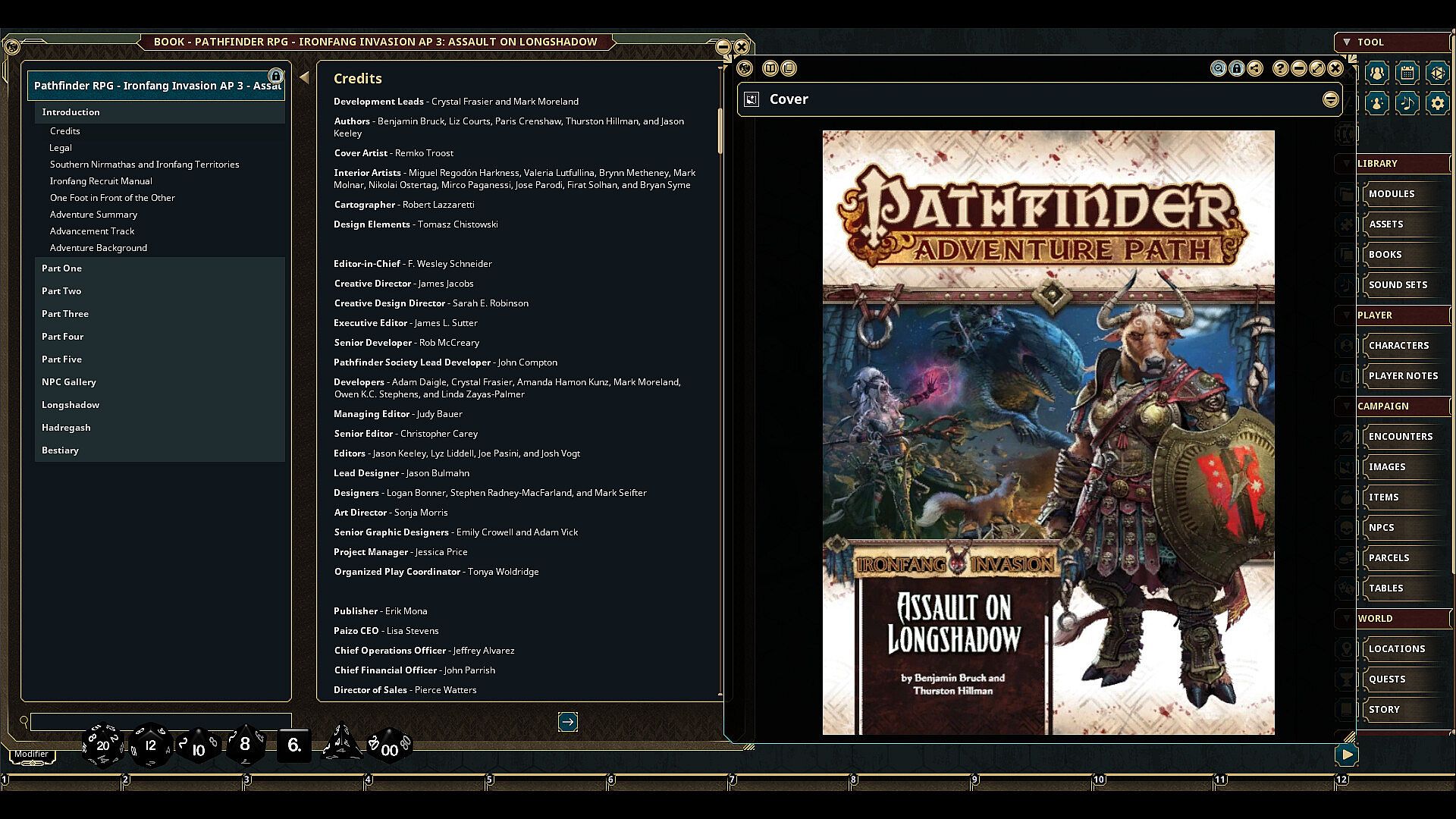Open the Characters party icon in Tool area
1456x819 pixels.
tap(1377, 73)
